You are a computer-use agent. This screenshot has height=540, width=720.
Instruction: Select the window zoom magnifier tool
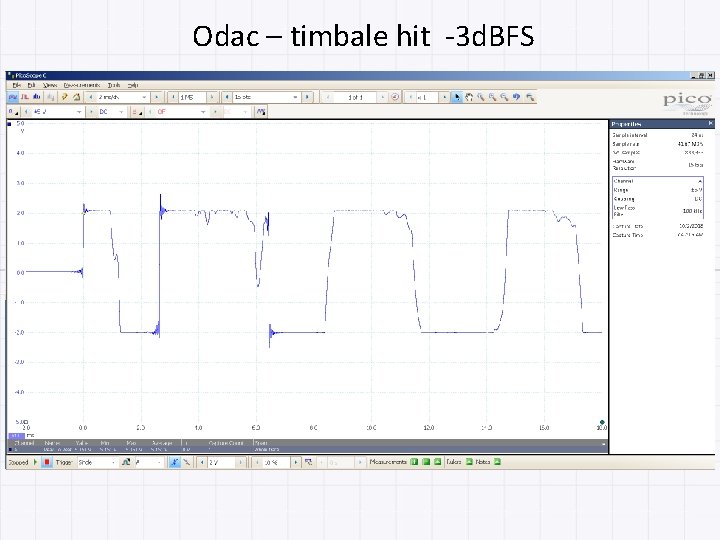(x=481, y=97)
